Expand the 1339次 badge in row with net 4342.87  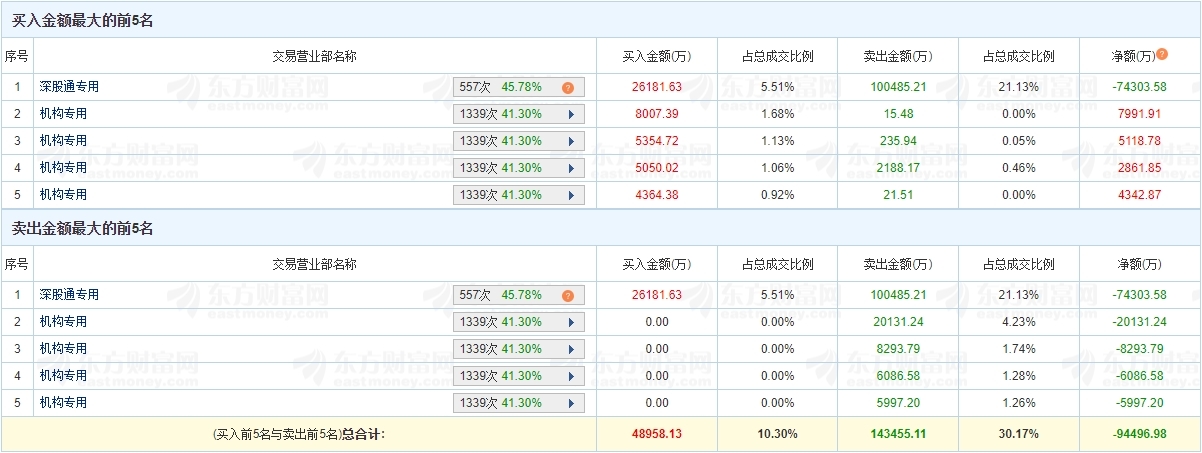pos(518,195)
